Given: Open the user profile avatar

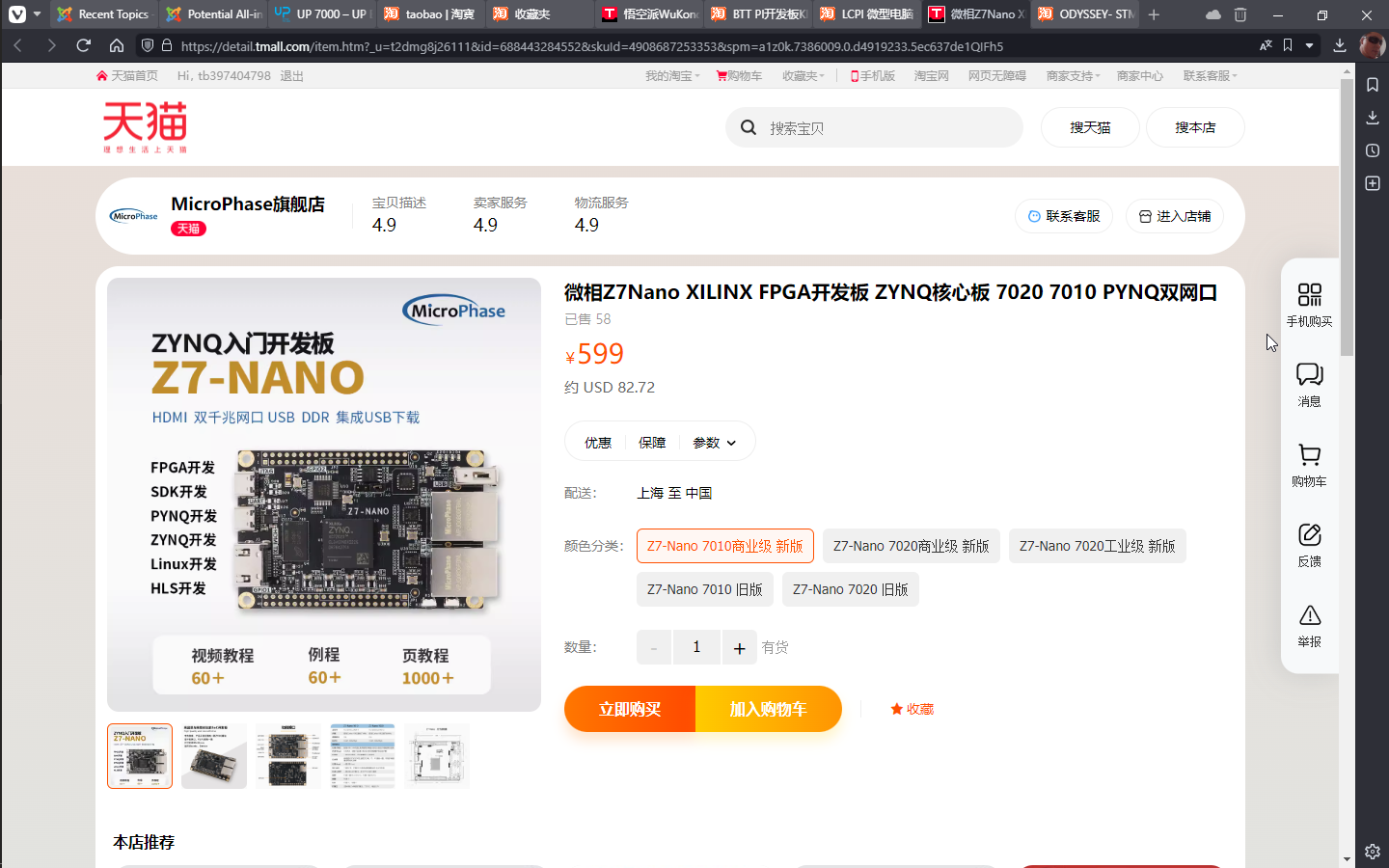Looking at the screenshot, I should click(1372, 45).
